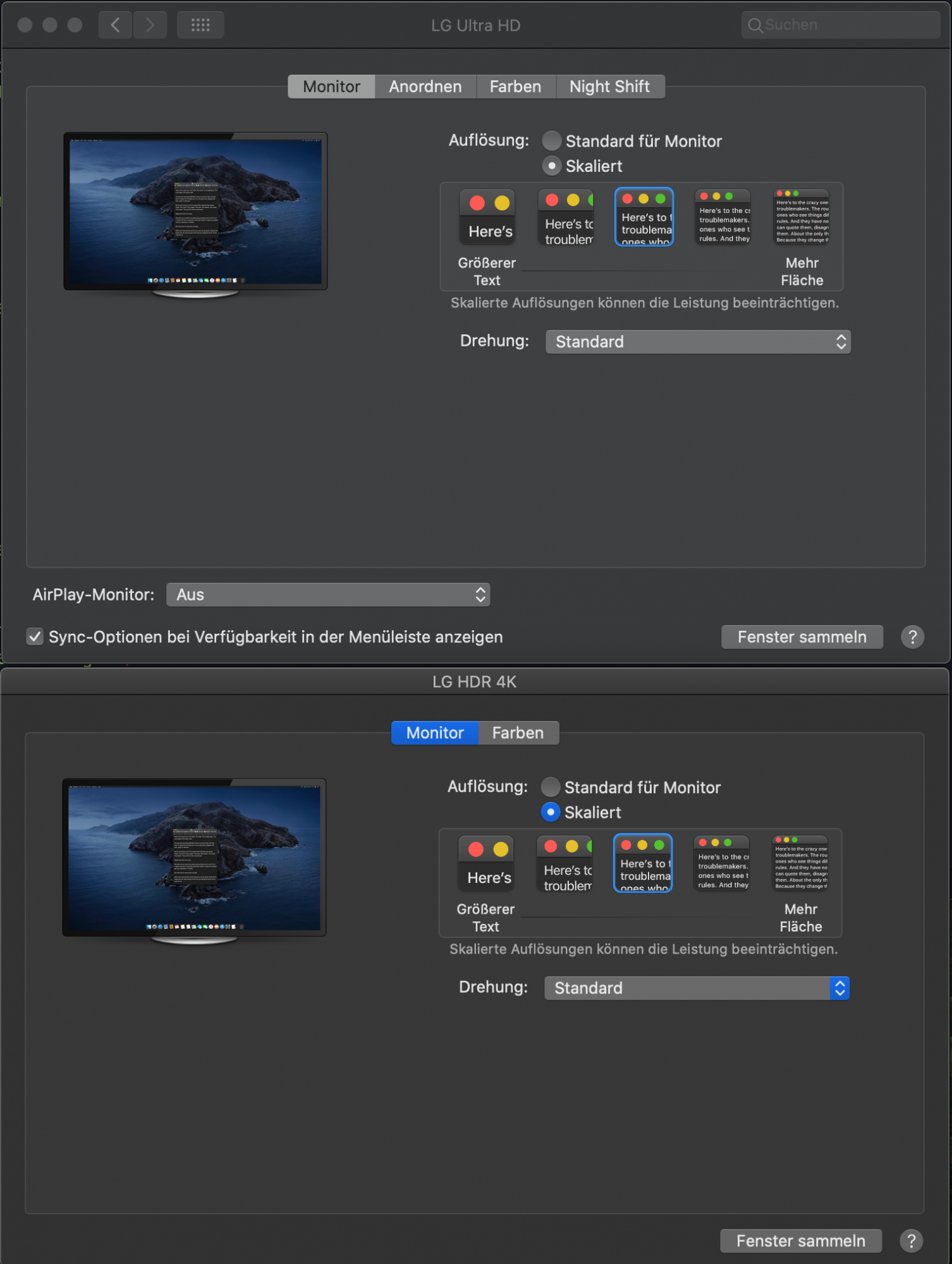Close the LG Ultra HD window
Image resolution: width=952 pixels, height=1264 pixels.
click(25, 25)
